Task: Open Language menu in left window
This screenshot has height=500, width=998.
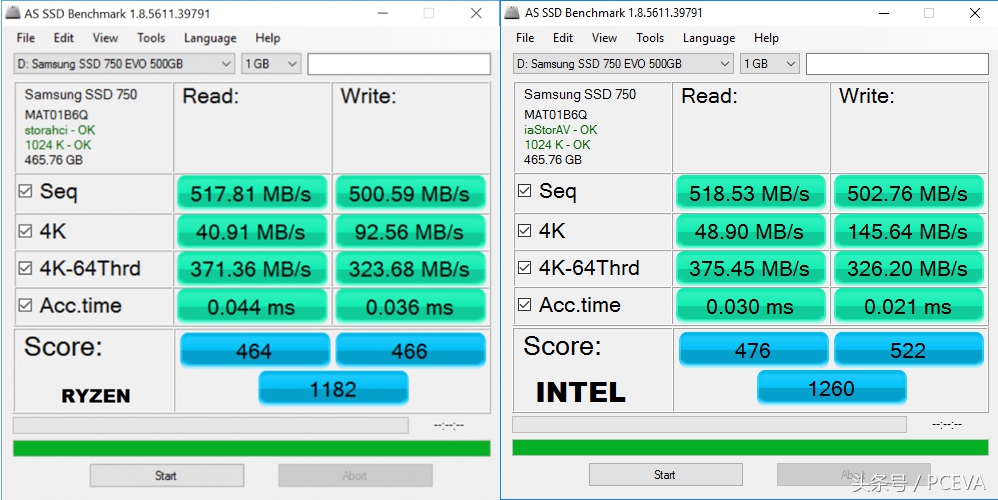Action: (x=210, y=38)
